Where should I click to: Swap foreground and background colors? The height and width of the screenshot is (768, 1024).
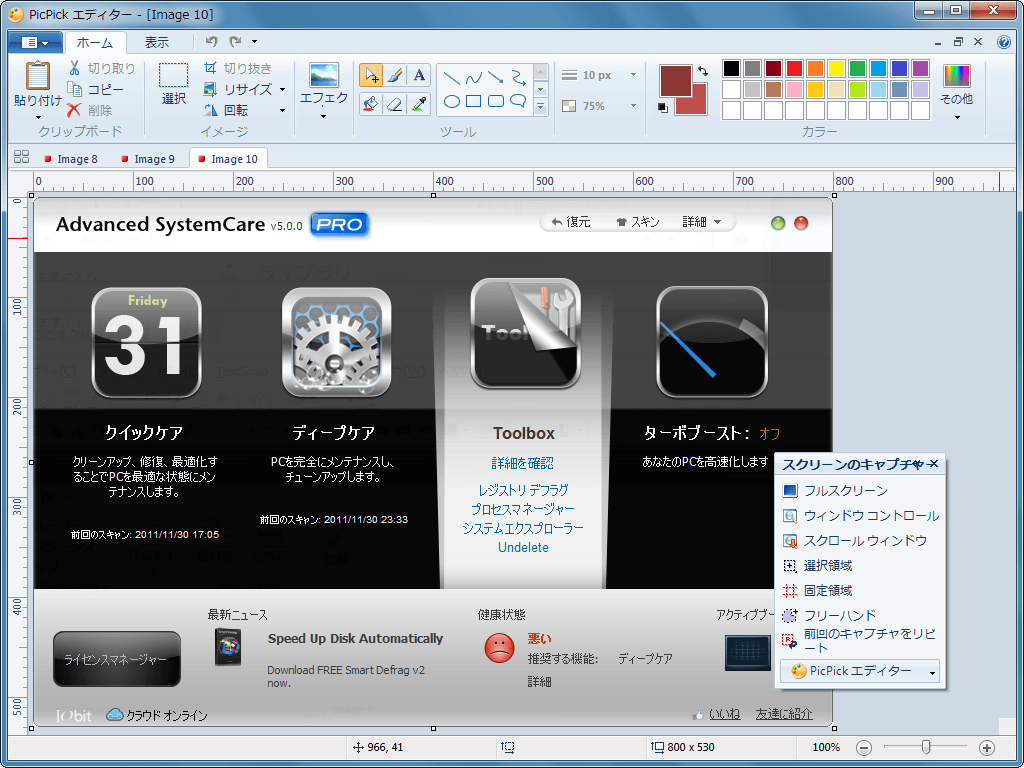click(703, 71)
